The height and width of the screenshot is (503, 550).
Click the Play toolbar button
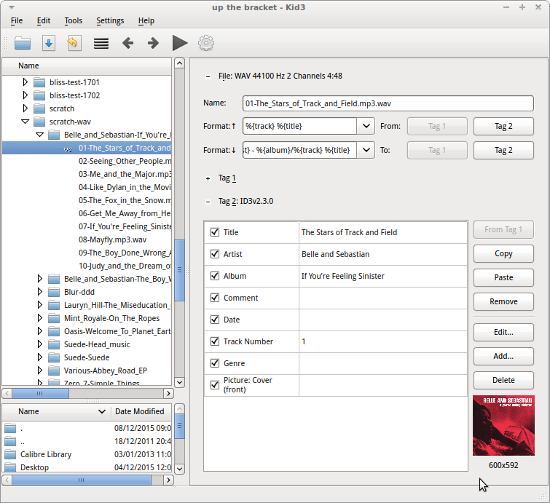180,43
